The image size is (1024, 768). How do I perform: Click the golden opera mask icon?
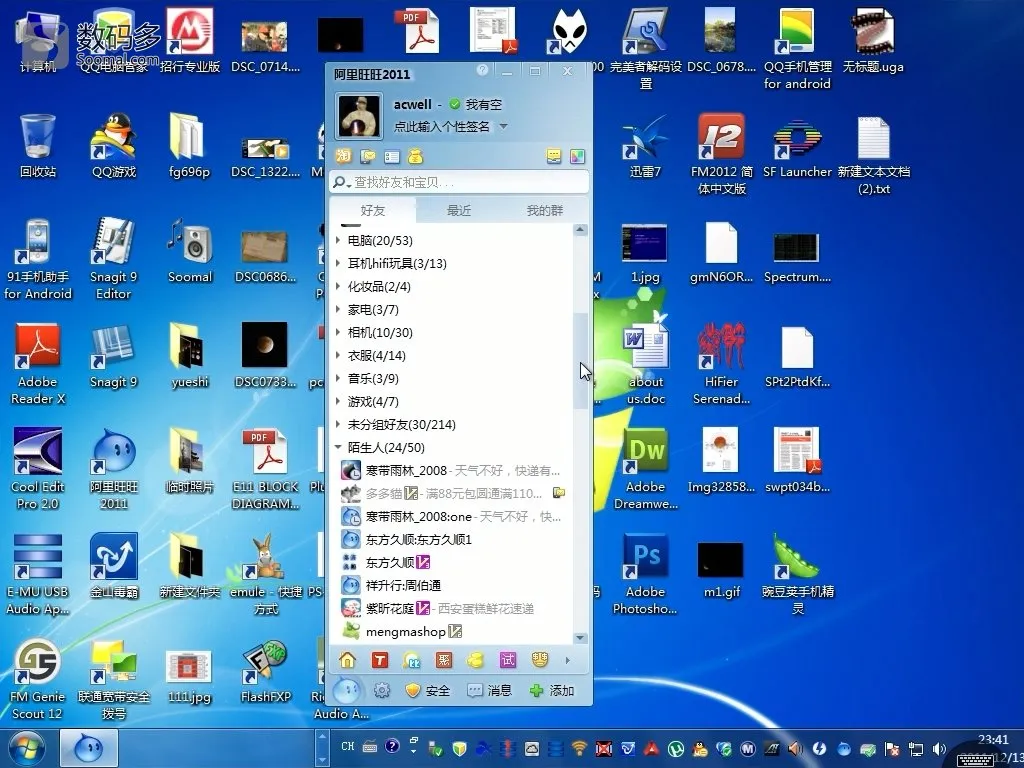click(x=539, y=660)
